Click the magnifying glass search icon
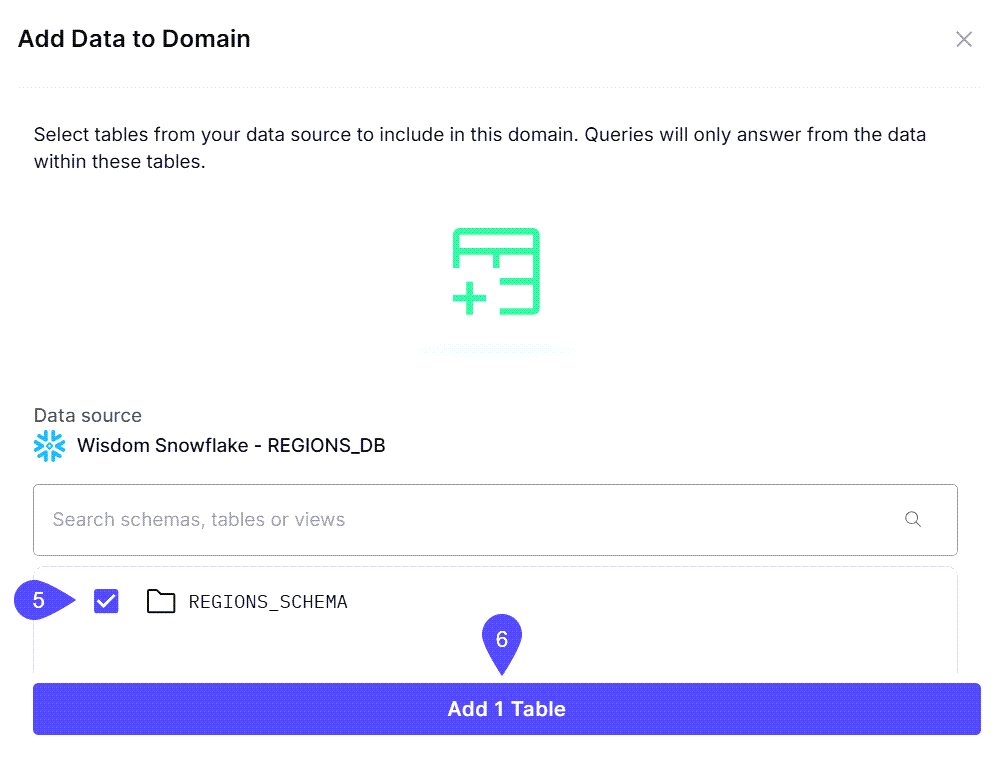 coord(912,519)
